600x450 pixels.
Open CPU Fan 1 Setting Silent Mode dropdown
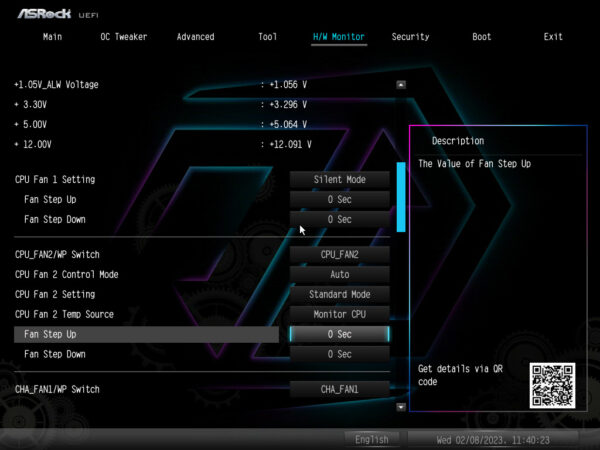pyautogui.click(x=339, y=179)
